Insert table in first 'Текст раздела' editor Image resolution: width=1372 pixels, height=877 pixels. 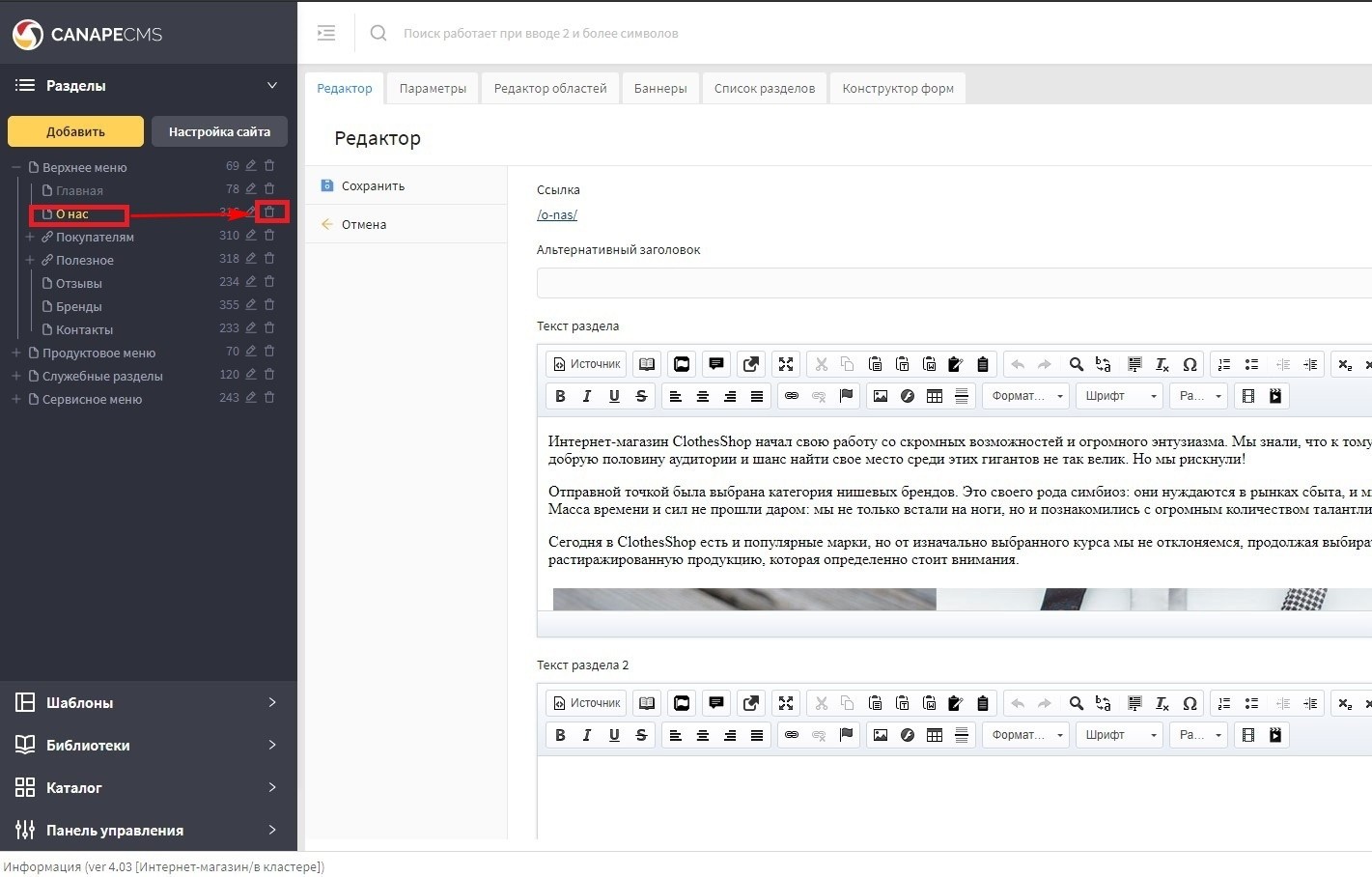(x=934, y=396)
